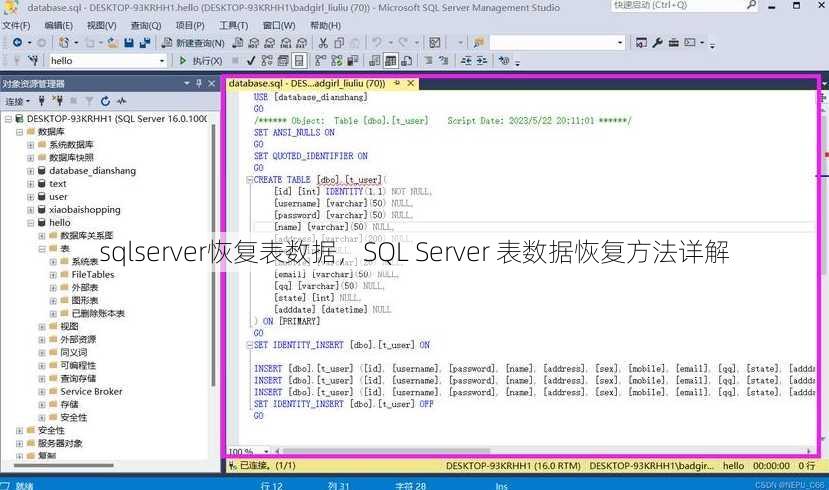Viewport: 829px width, 490px height.
Task: Collapse the CREATE TABLE code block
Action: pyautogui.click(x=249, y=180)
